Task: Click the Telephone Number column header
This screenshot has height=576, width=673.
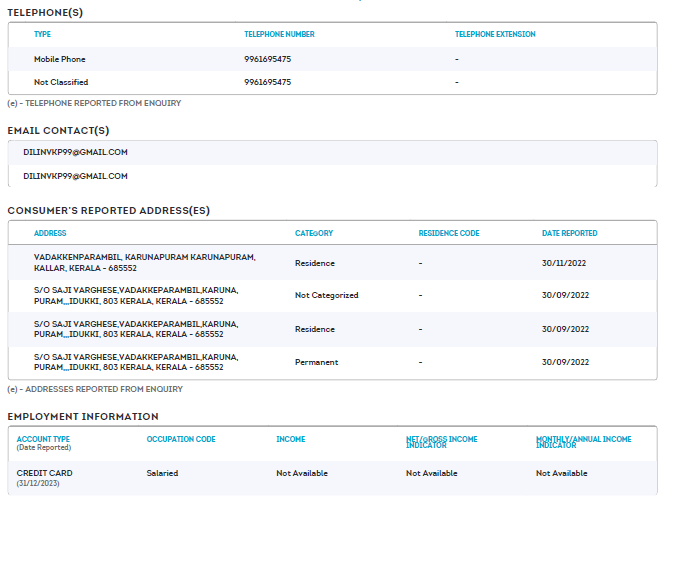Action: pyautogui.click(x=279, y=34)
